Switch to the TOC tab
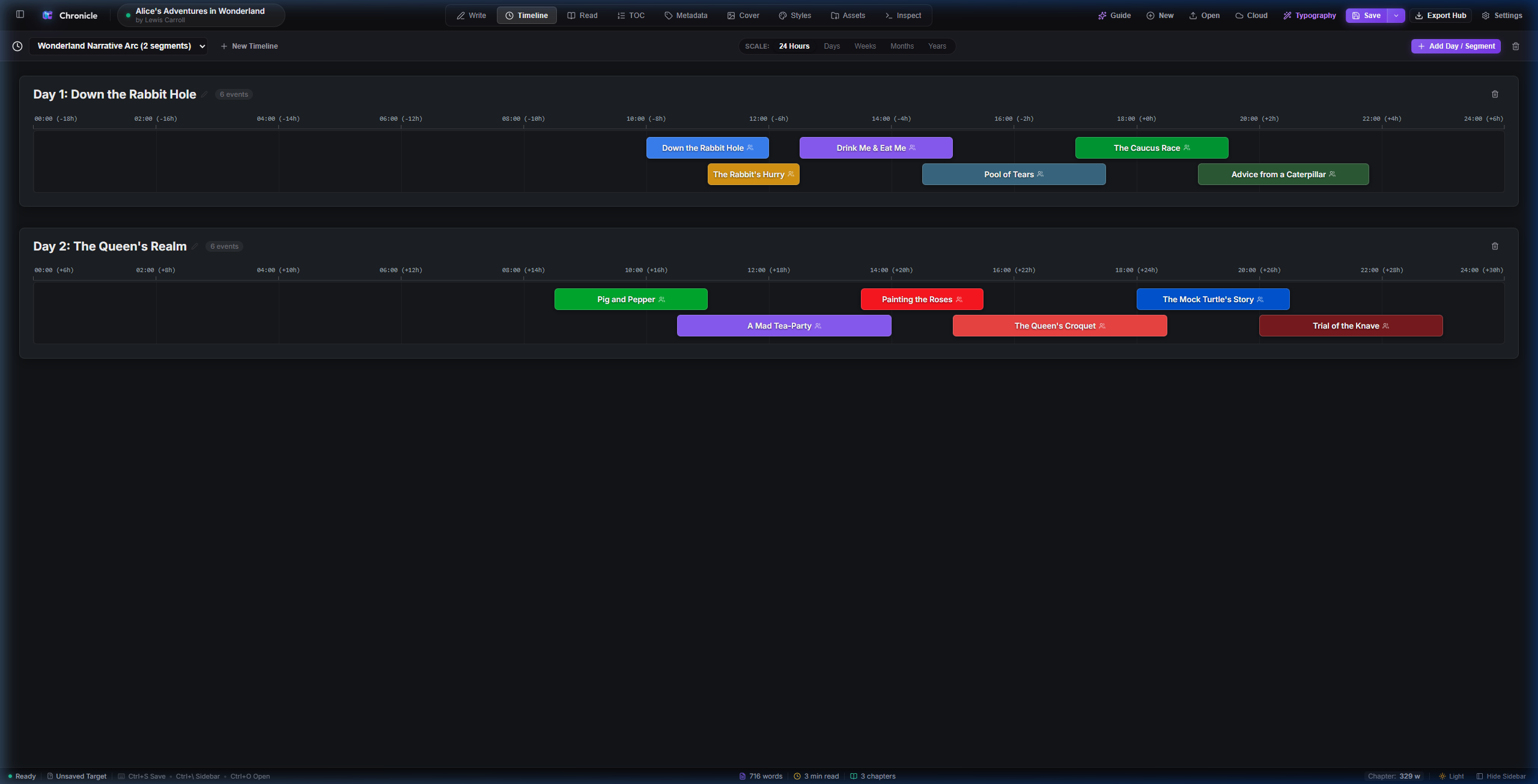 click(x=631, y=16)
